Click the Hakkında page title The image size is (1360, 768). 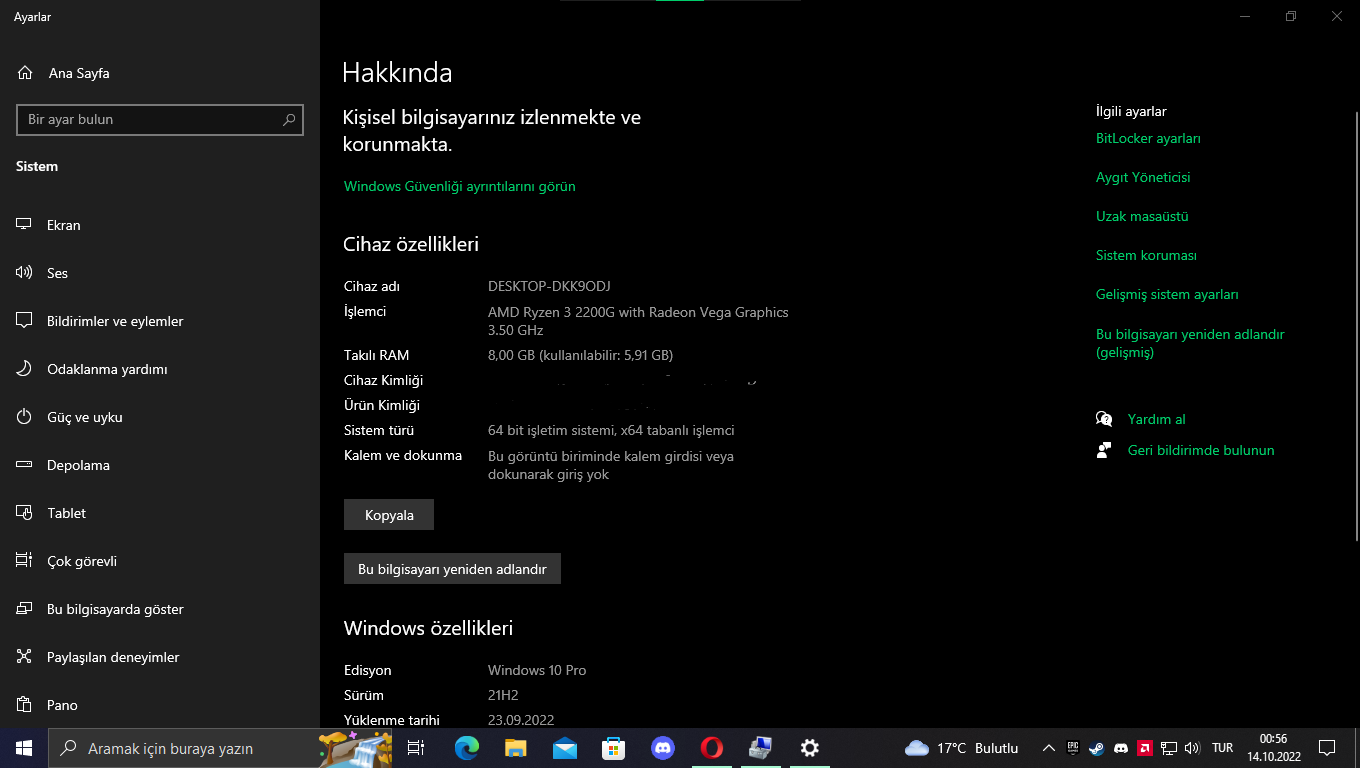coord(397,73)
